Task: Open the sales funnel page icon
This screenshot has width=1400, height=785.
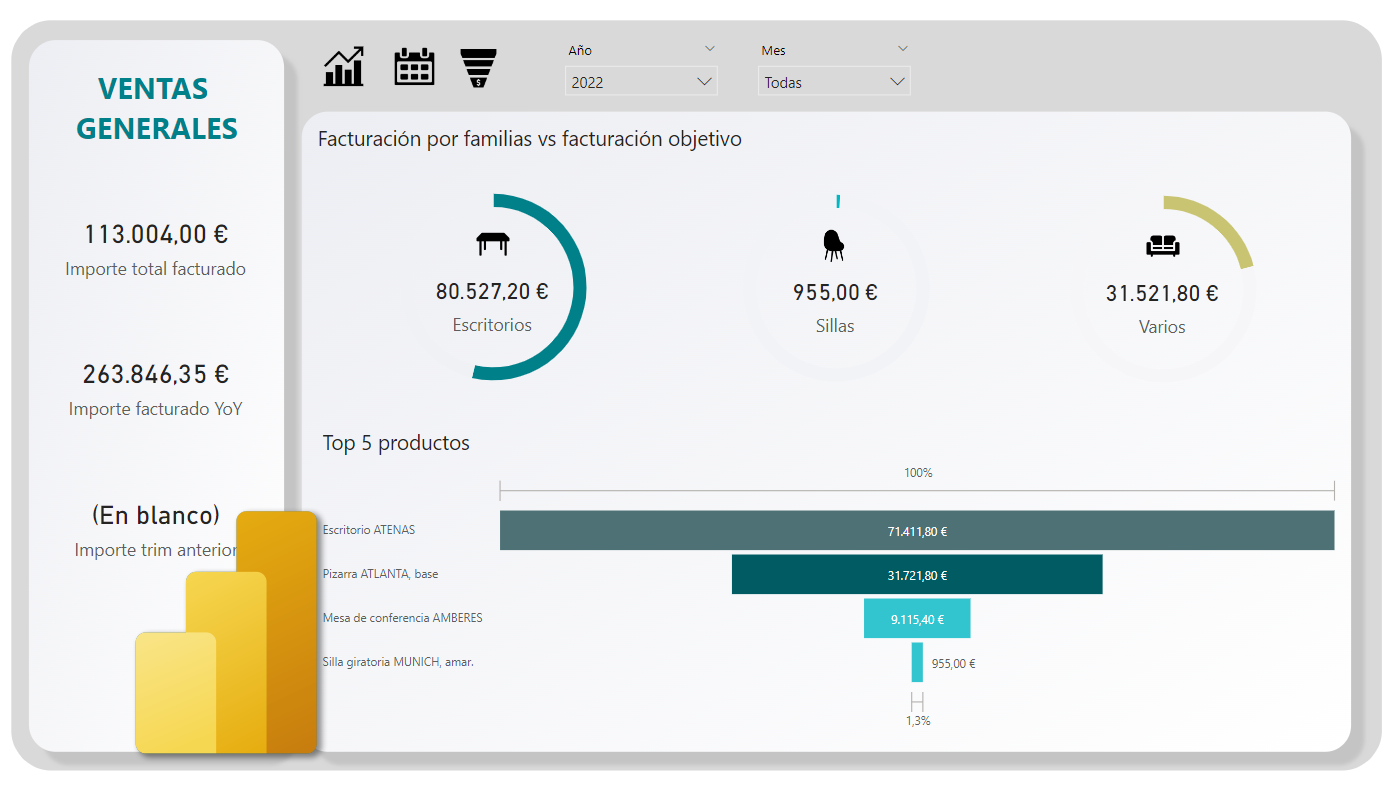Action: pos(479,68)
